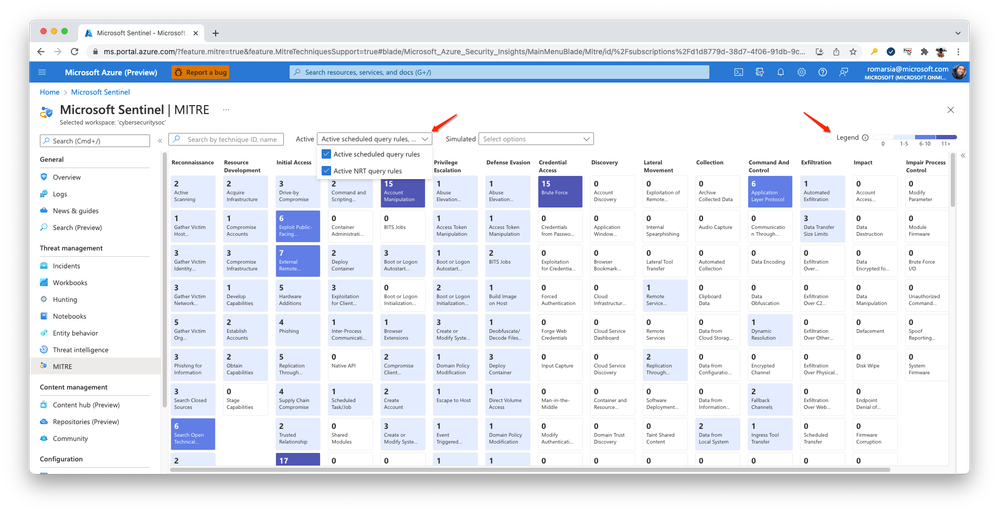Screen dimensions: 999x513
Task: Open the help question mark icon
Action: click(x=823, y=73)
